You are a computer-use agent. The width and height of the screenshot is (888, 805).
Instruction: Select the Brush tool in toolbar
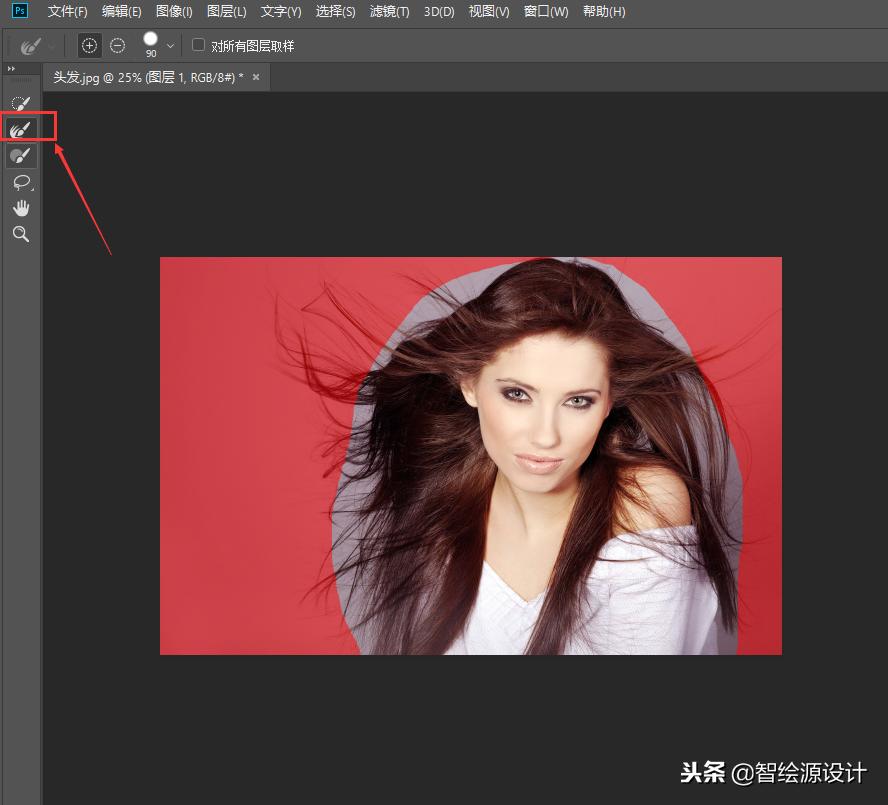(20, 156)
